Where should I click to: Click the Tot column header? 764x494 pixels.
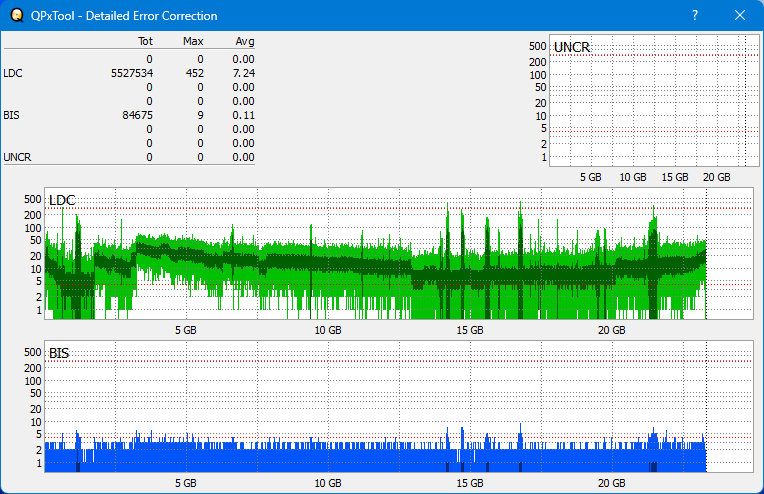click(145, 41)
